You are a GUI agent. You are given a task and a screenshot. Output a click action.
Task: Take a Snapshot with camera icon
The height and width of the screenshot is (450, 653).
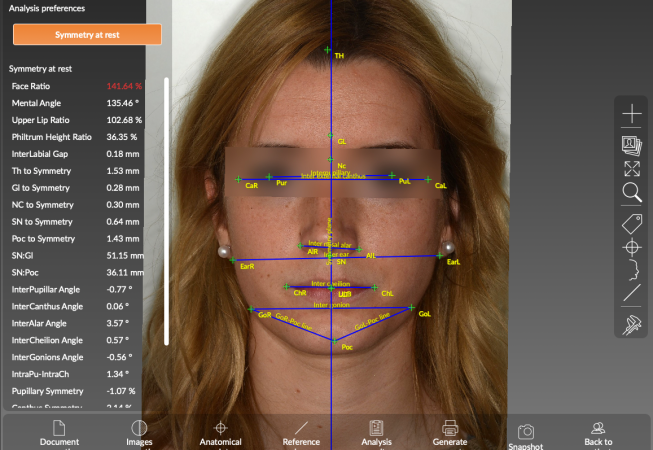click(526, 437)
